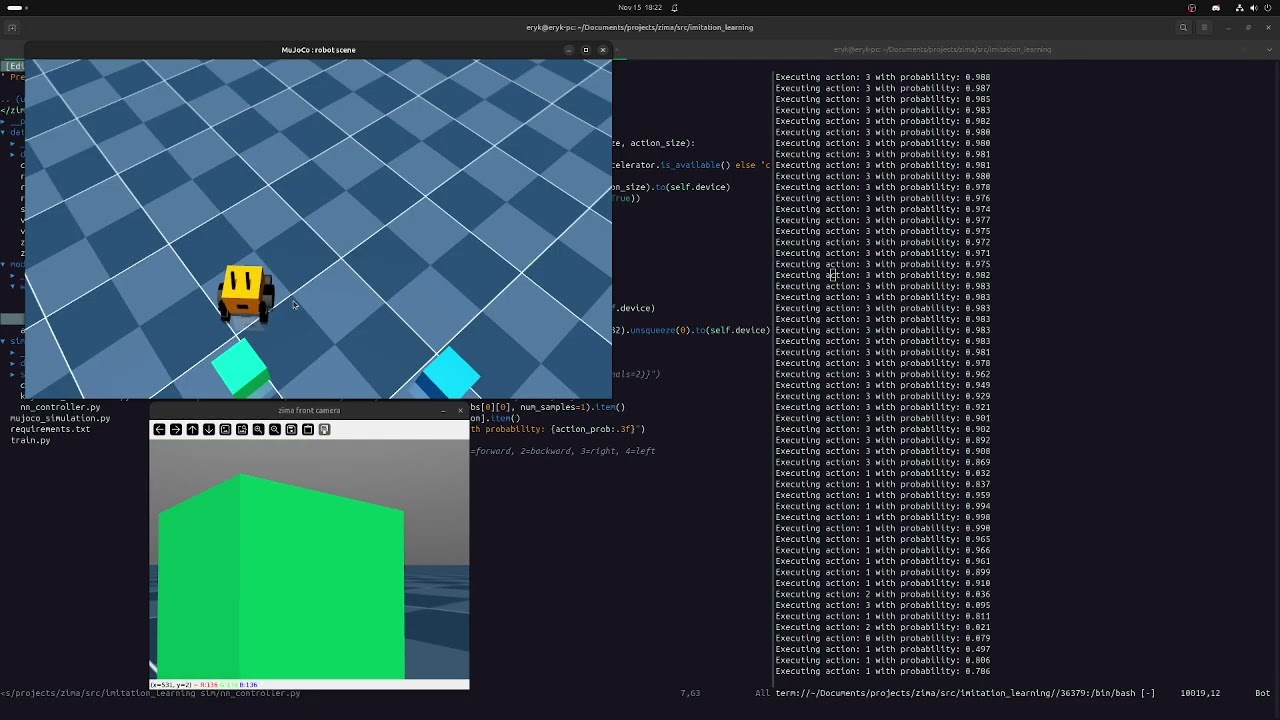Click the save image icon in camera toolbar
Image resolution: width=1280 pixels, height=720 pixels.
[291, 429]
